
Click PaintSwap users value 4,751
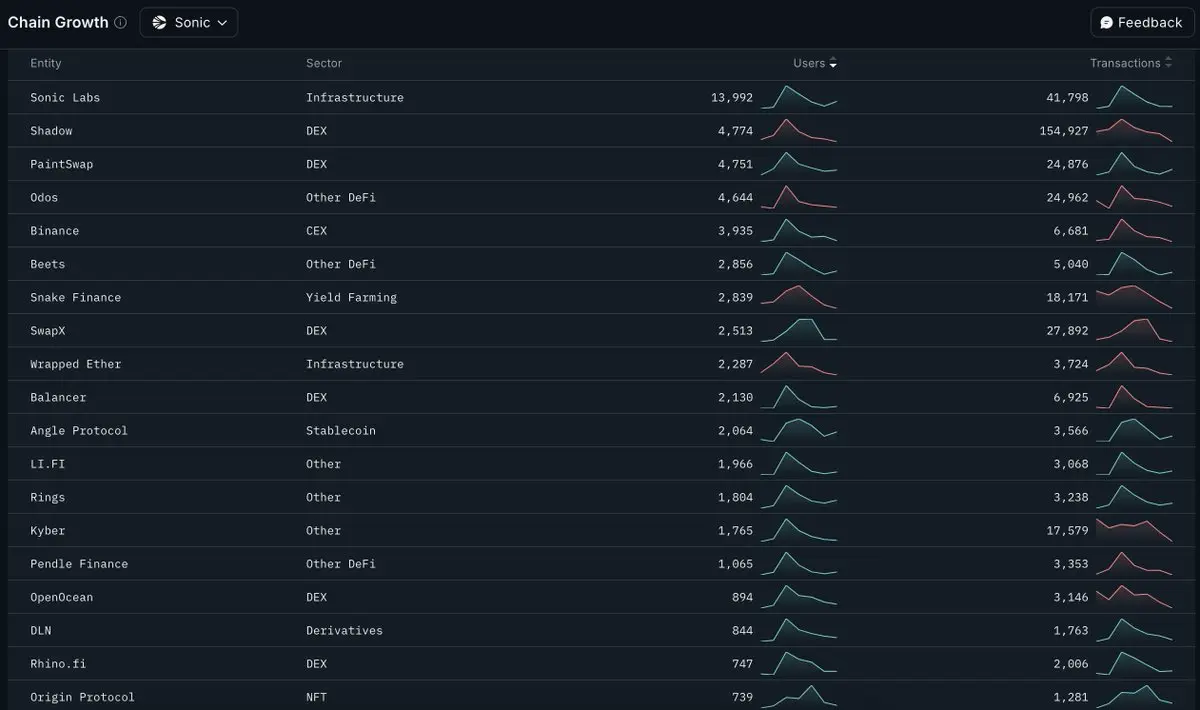point(735,164)
